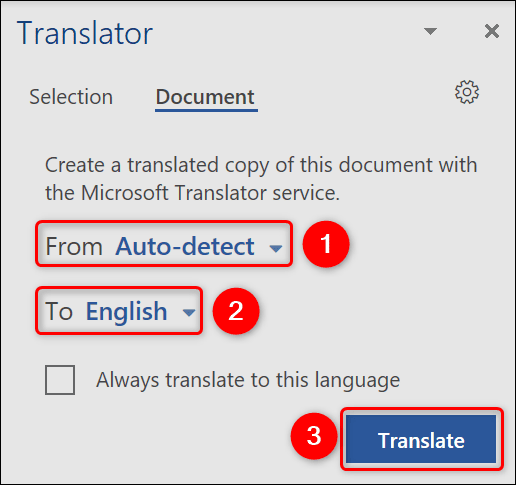Click the arrow beside Auto-detect

[x=275, y=248]
